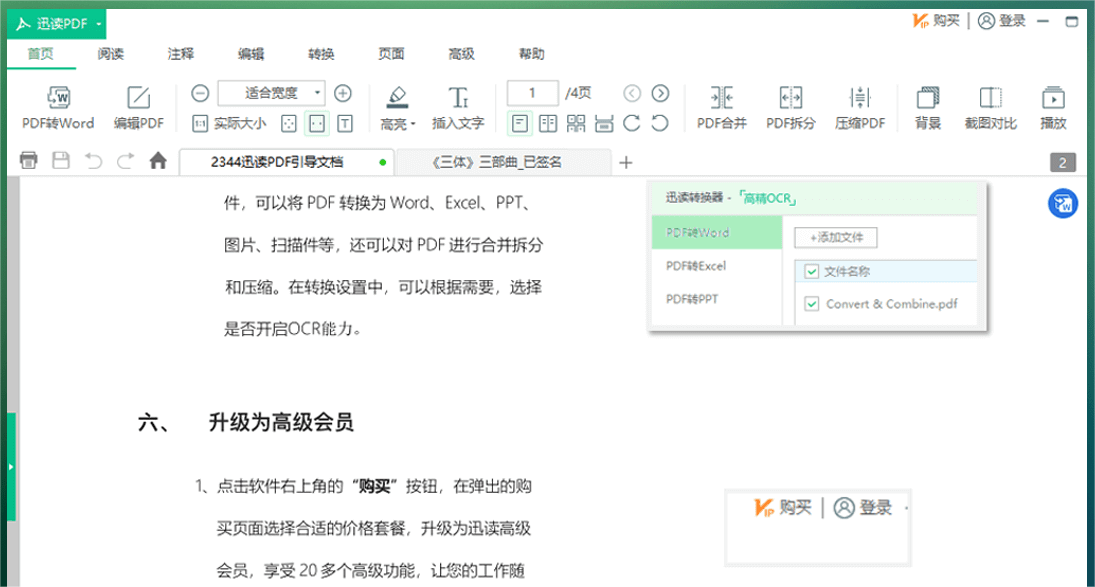
Task: Redo the last action
Action: [125, 161]
